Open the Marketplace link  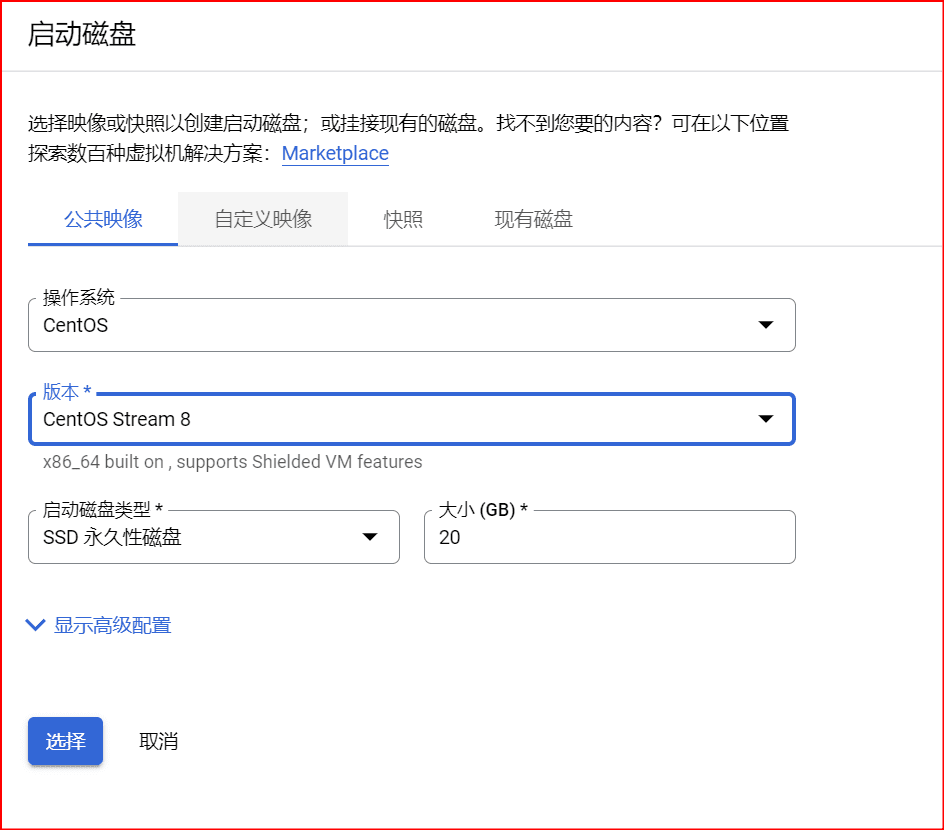(335, 153)
